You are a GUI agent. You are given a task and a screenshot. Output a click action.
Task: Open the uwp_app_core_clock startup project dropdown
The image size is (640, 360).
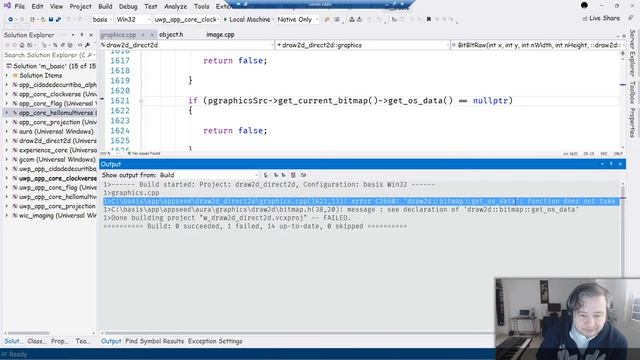[x=187, y=19]
